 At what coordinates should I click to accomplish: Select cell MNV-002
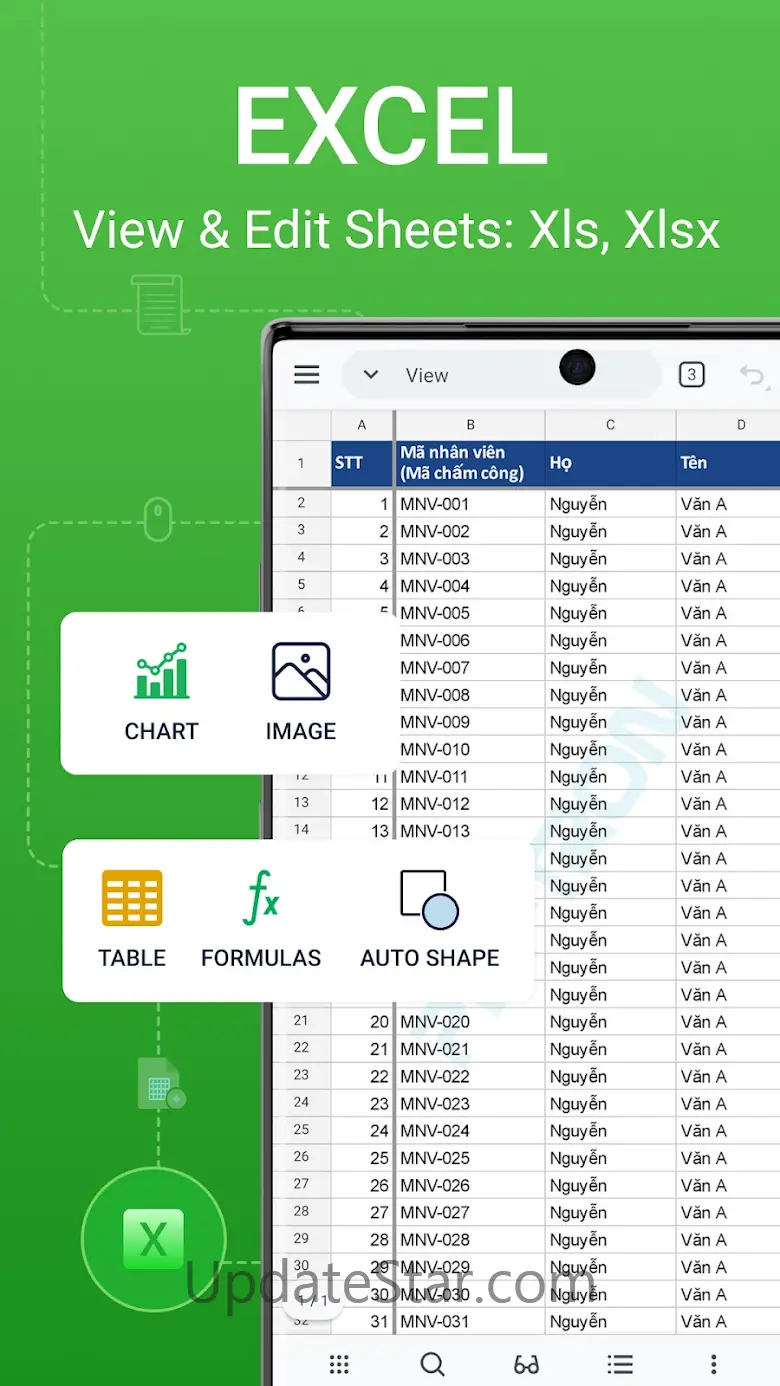[x=471, y=531]
